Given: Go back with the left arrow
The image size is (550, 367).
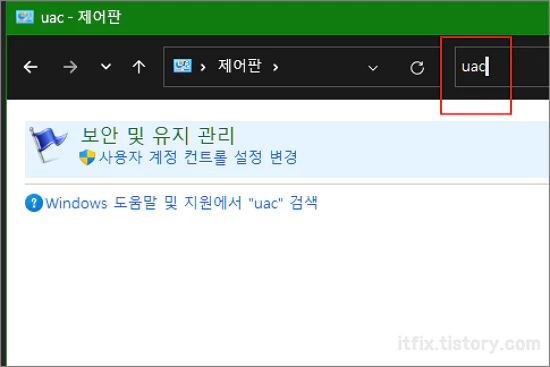Looking at the screenshot, I should (31, 67).
